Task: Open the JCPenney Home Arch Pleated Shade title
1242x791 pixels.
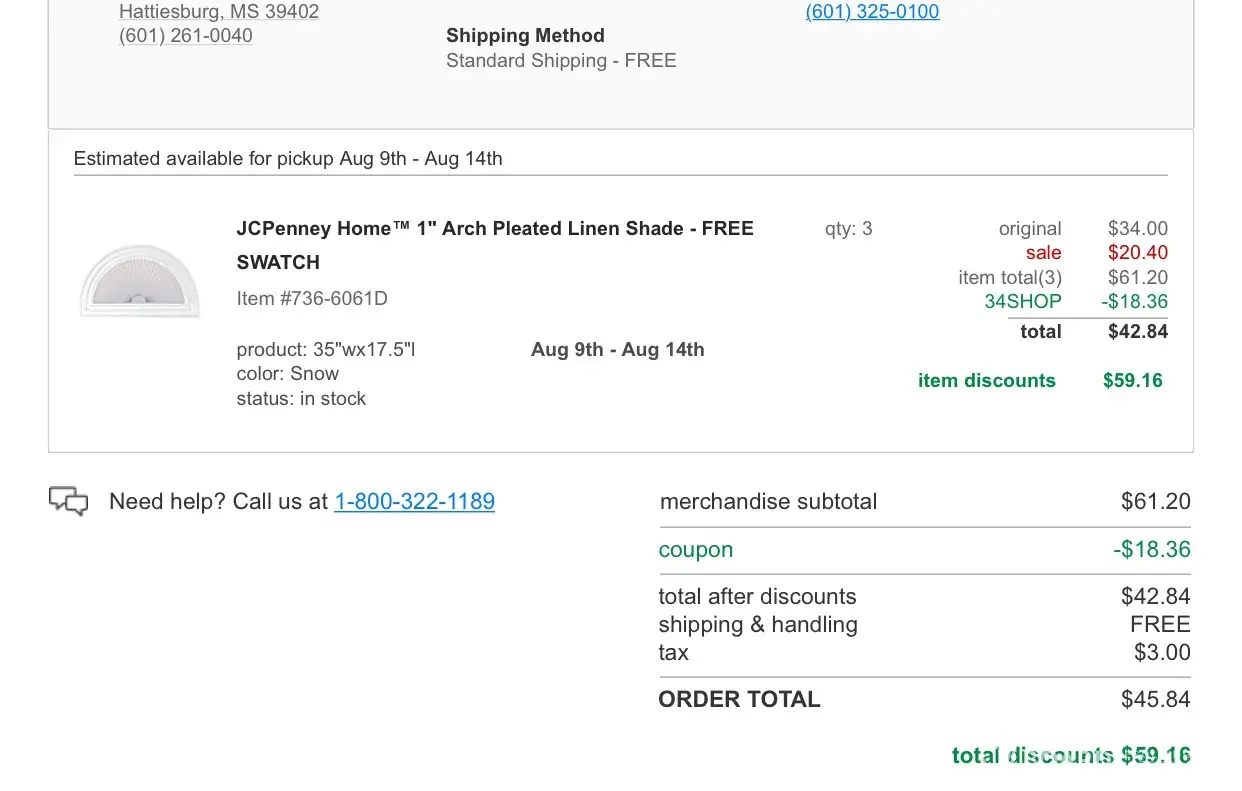Action: click(x=495, y=229)
